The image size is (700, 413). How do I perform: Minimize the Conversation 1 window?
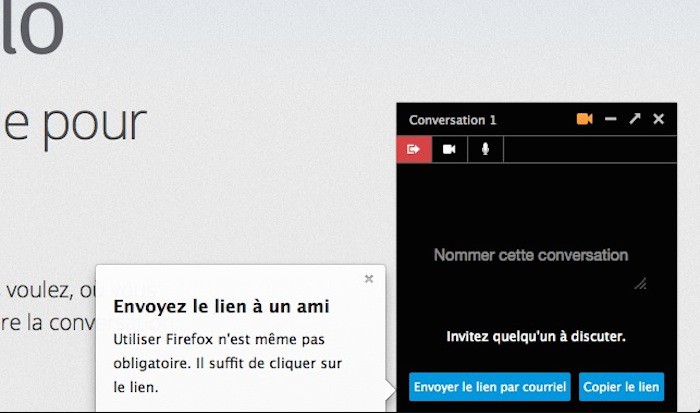[610, 119]
